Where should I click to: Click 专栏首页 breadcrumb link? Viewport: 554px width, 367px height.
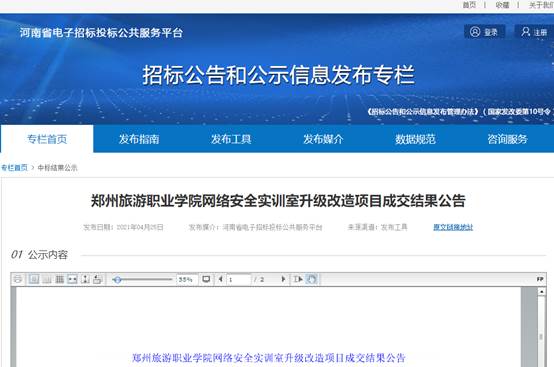tap(14, 167)
